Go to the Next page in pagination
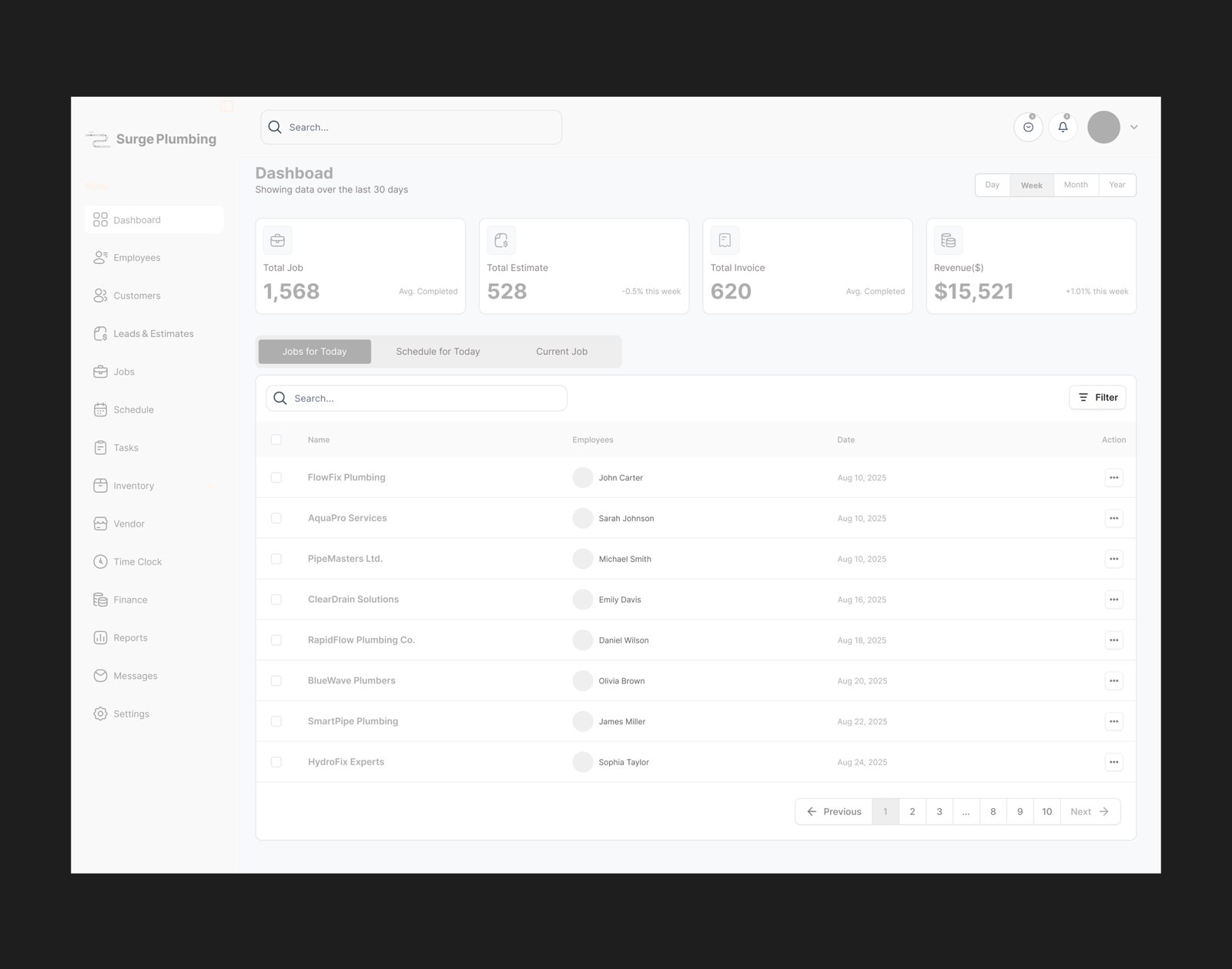1232x969 pixels. 1090,812
